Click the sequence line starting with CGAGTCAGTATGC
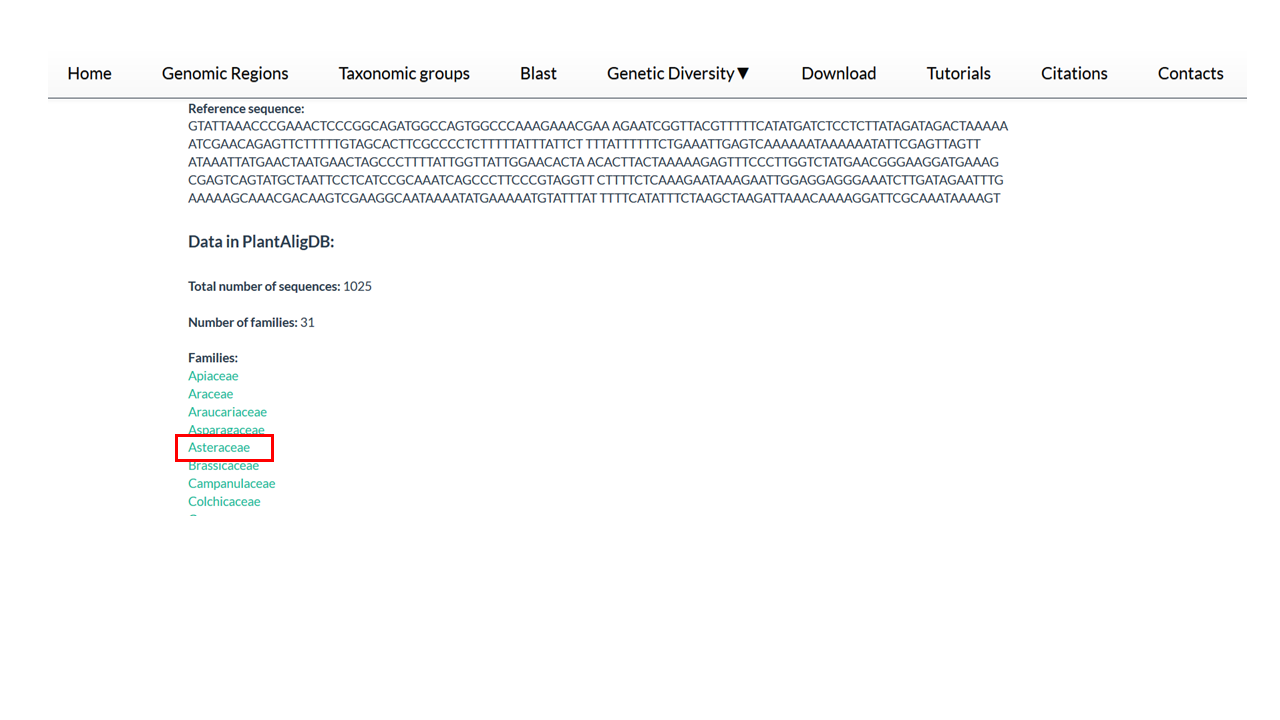Screen dimensions: 1280x720 [596, 180]
